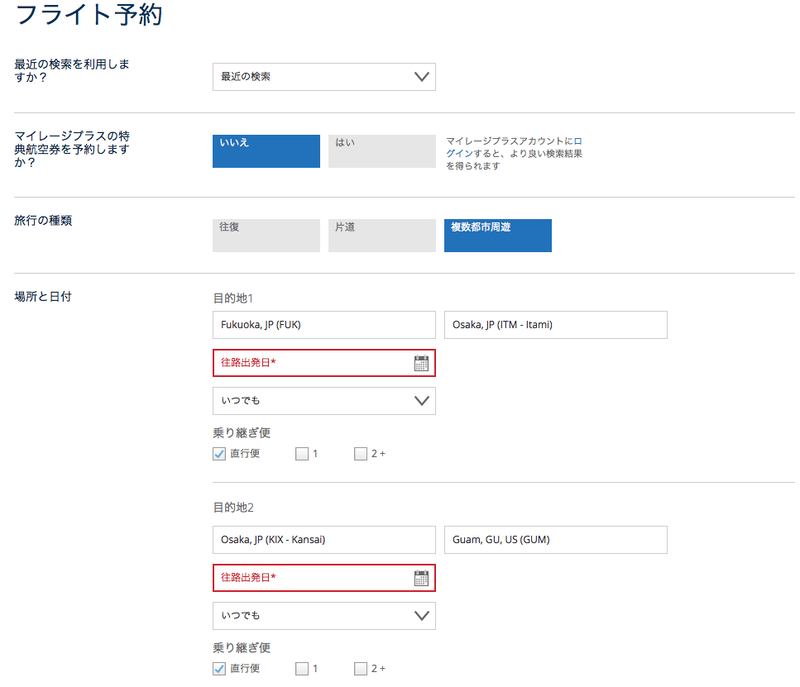Uncheck 直行便 checkbox under destination 1
800x687 pixels.
coord(219,453)
